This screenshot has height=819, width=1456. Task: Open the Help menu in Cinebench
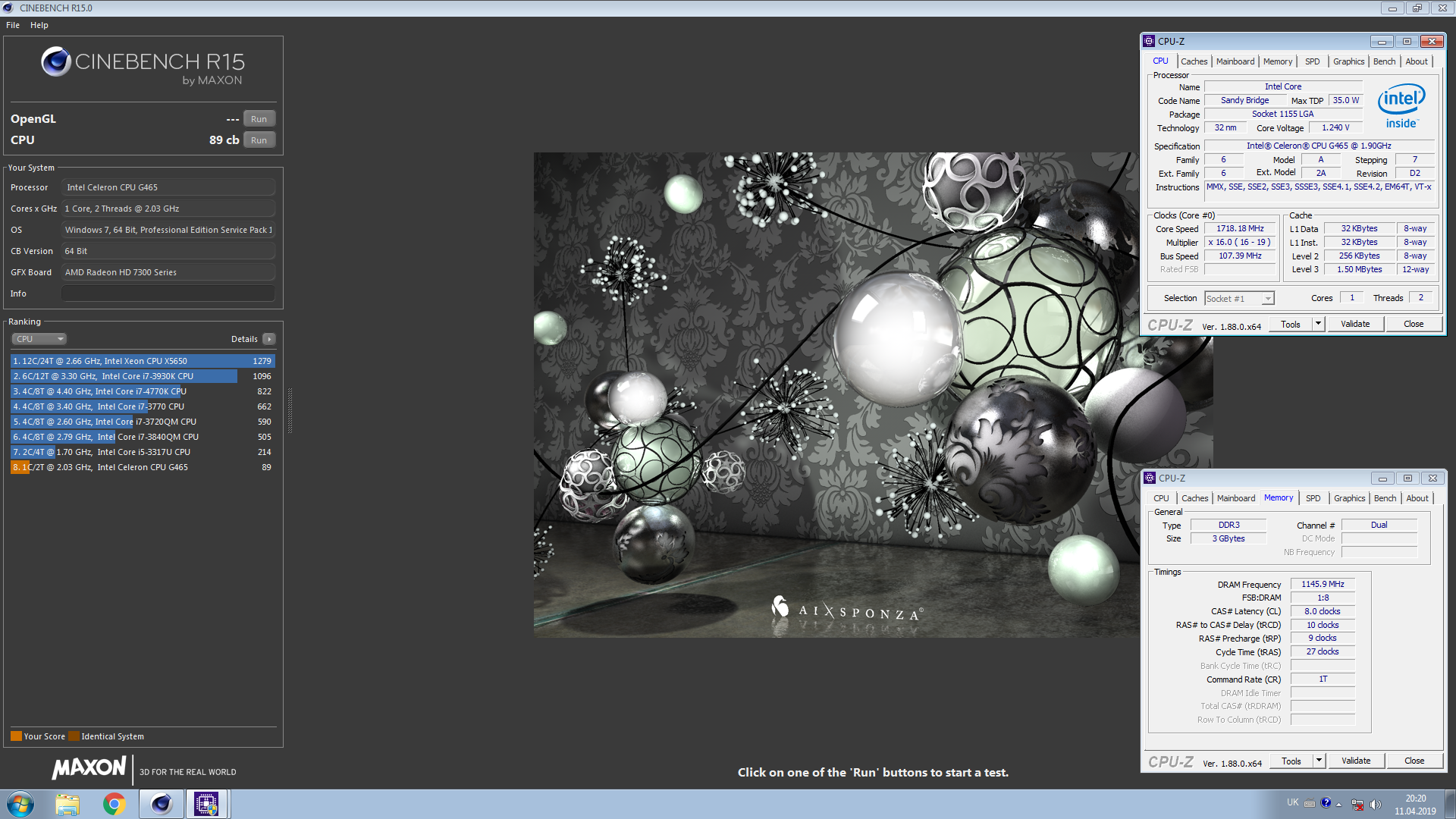[39, 25]
